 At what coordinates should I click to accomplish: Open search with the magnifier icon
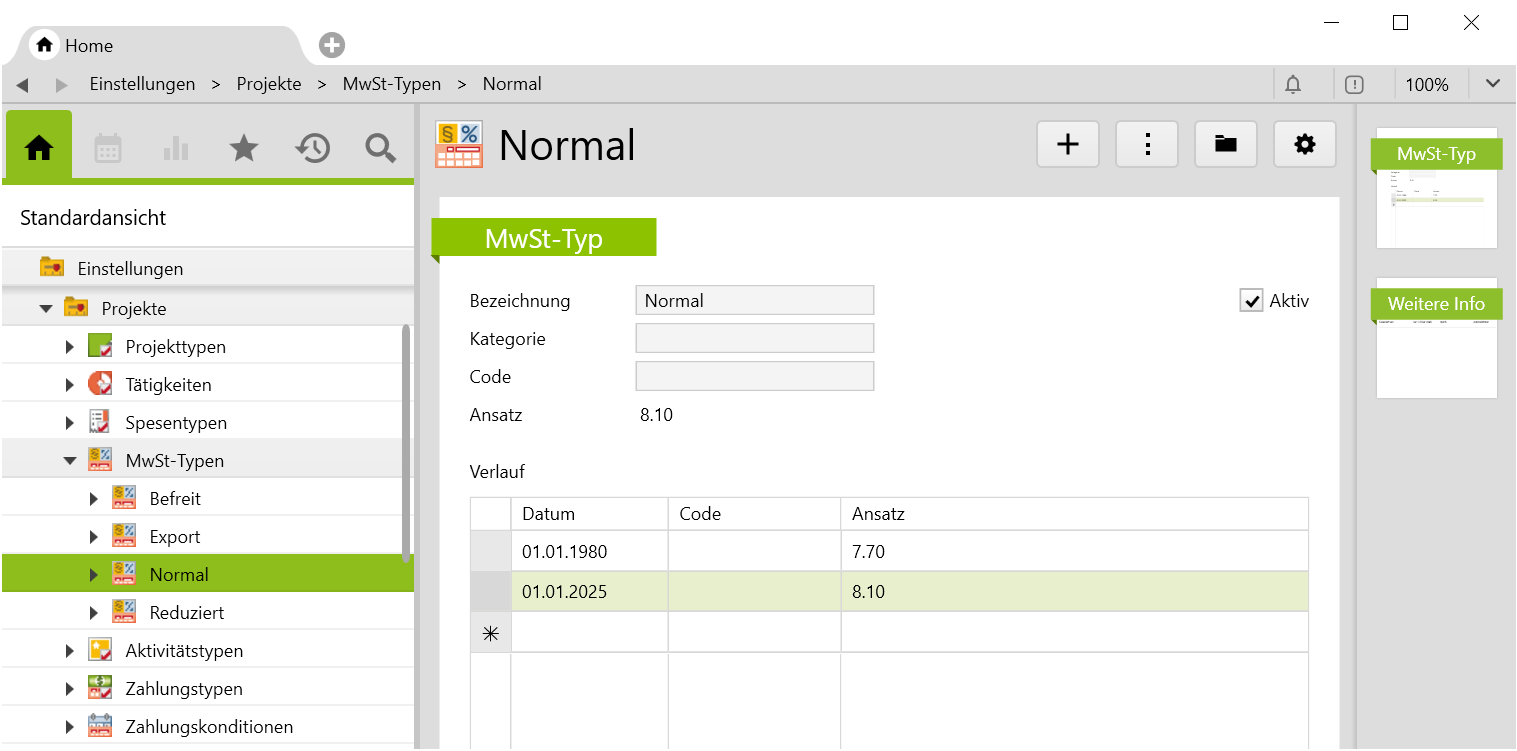click(380, 149)
